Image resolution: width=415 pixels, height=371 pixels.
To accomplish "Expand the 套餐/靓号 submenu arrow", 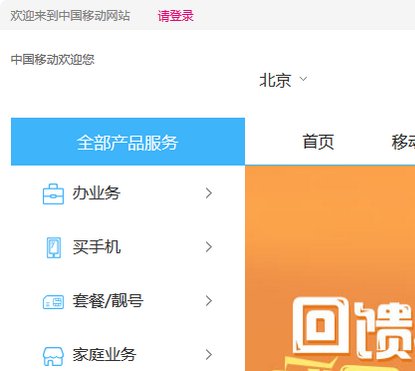I will pyautogui.click(x=209, y=301).
